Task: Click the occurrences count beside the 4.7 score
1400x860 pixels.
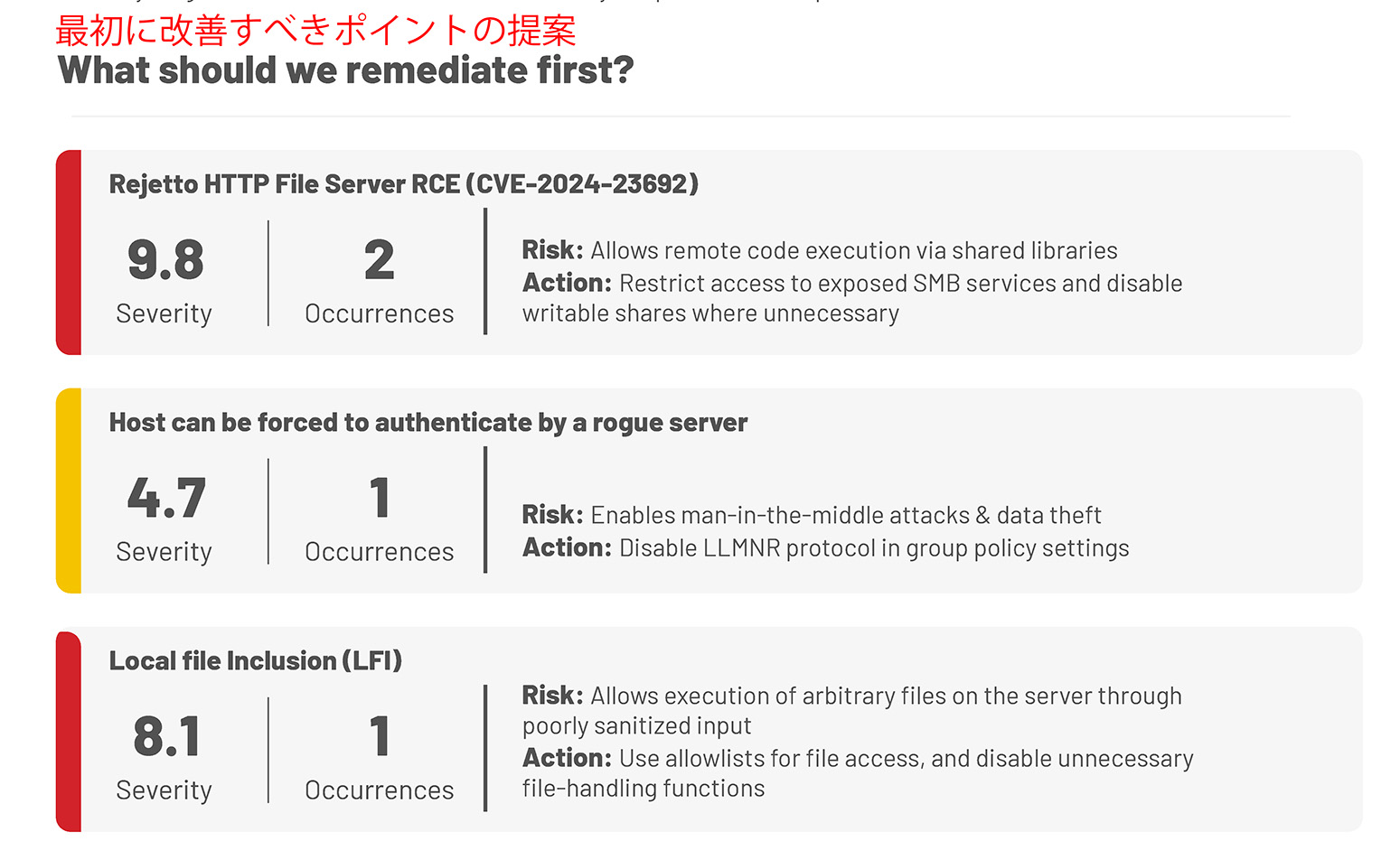Action: point(380,498)
